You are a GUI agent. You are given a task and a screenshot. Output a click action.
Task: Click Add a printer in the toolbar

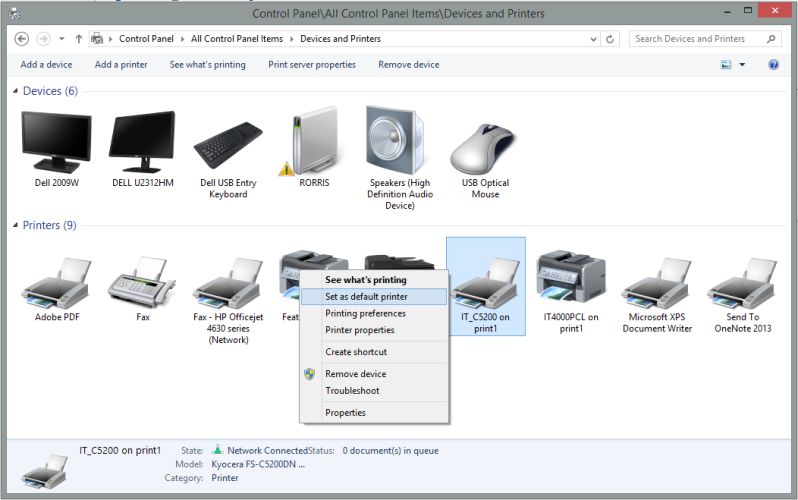point(121,65)
